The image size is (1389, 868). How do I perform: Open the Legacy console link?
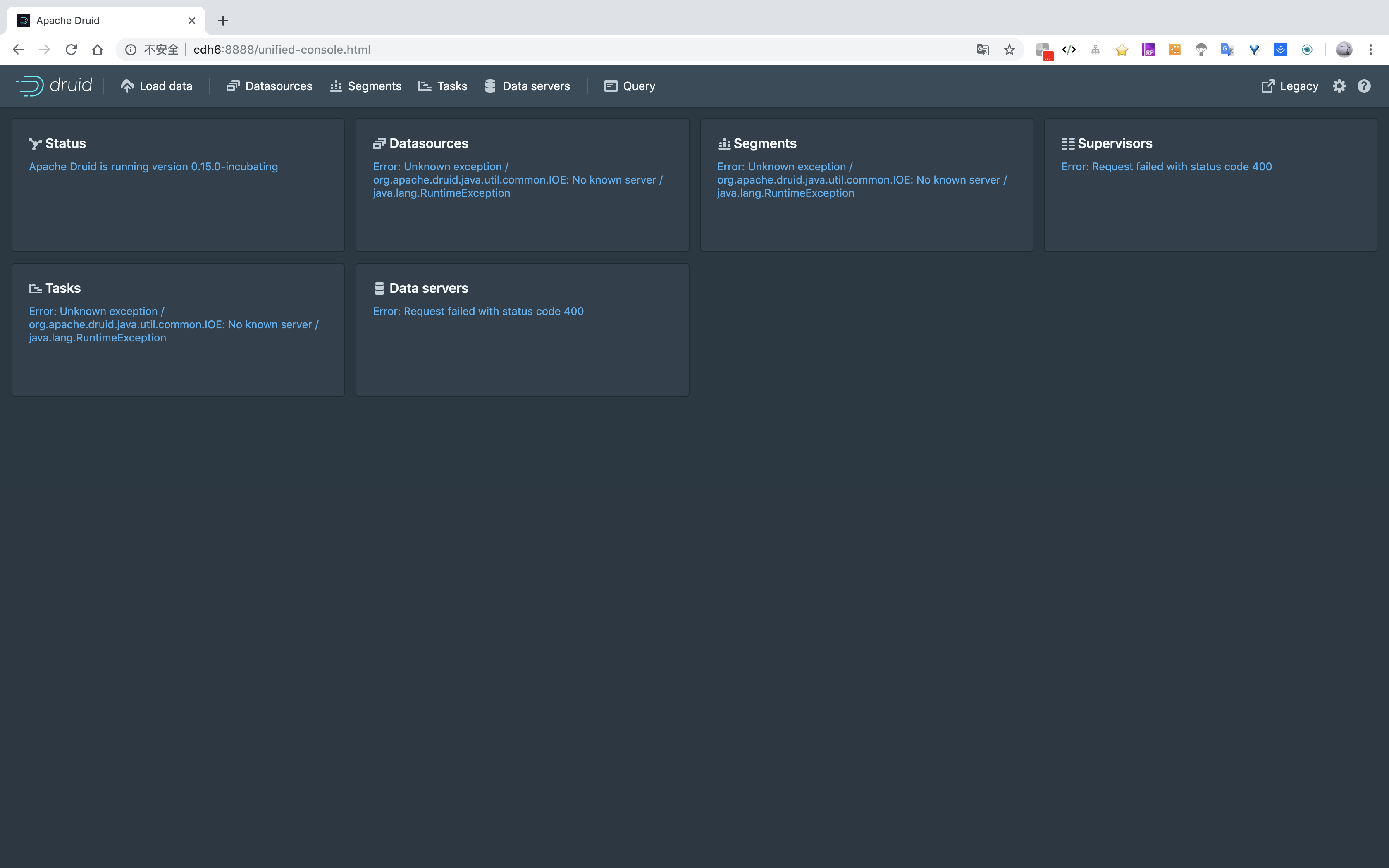pyautogui.click(x=1289, y=86)
